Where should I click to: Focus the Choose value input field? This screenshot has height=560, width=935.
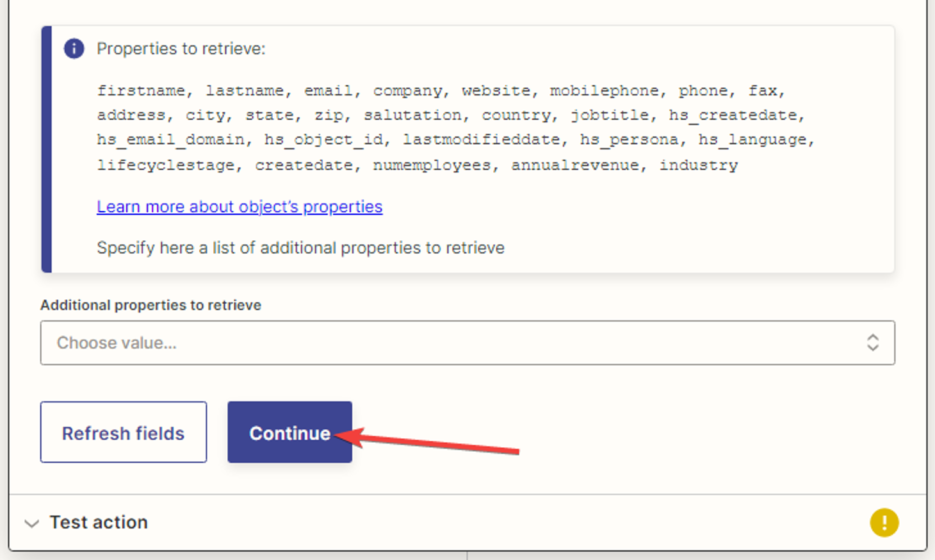coord(450,343)
